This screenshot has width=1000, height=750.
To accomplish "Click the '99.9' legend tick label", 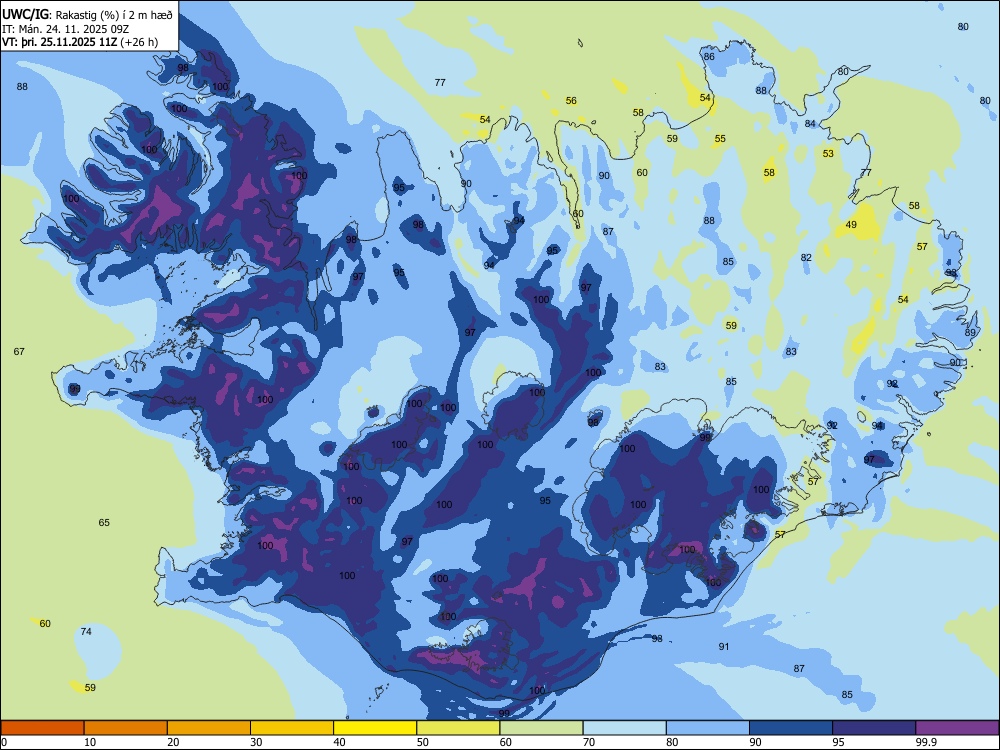I will click(x=926, y=742).
